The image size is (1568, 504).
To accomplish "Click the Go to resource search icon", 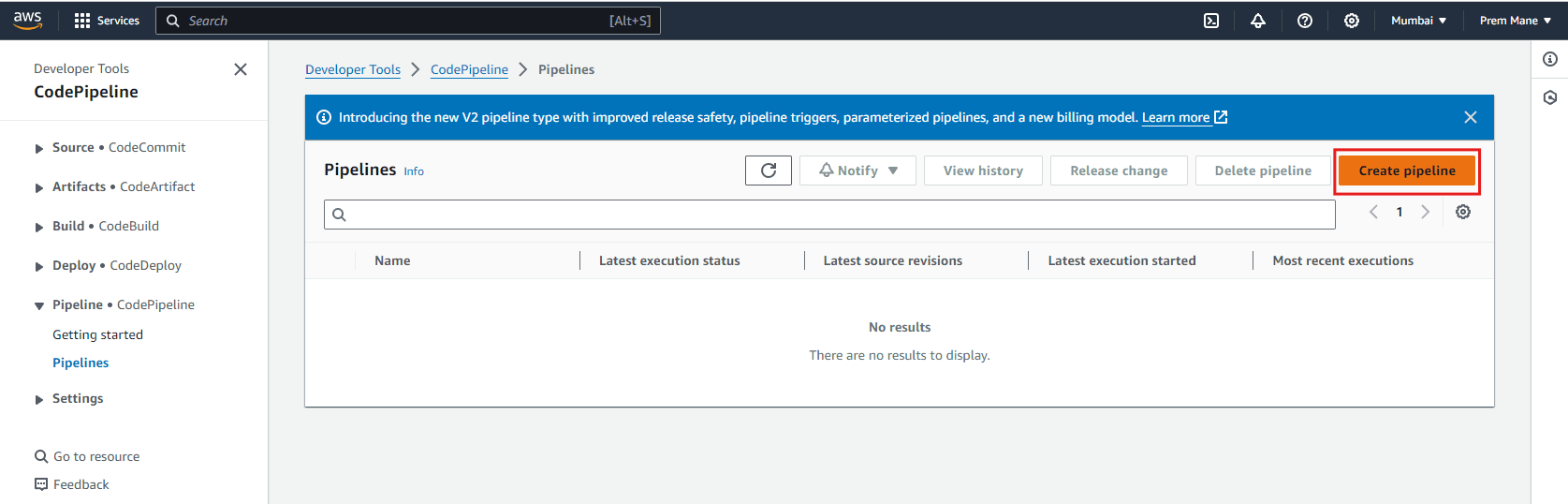I will pos(41,456).
